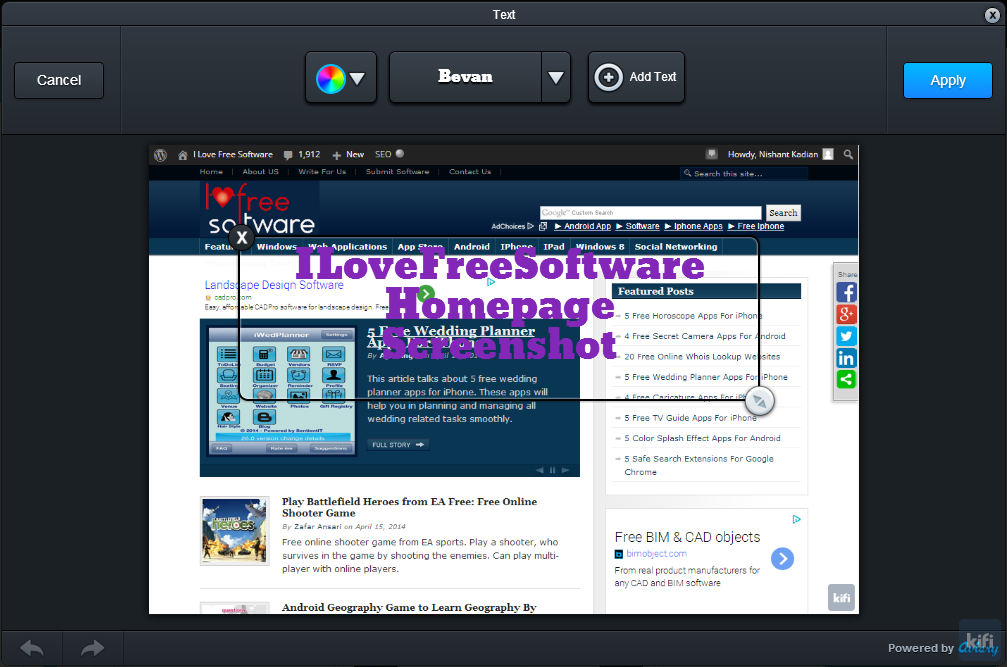Viewport: 1007px width, 667px height.
Task: Open Android Geography Game article title
Action: point(409,607)
